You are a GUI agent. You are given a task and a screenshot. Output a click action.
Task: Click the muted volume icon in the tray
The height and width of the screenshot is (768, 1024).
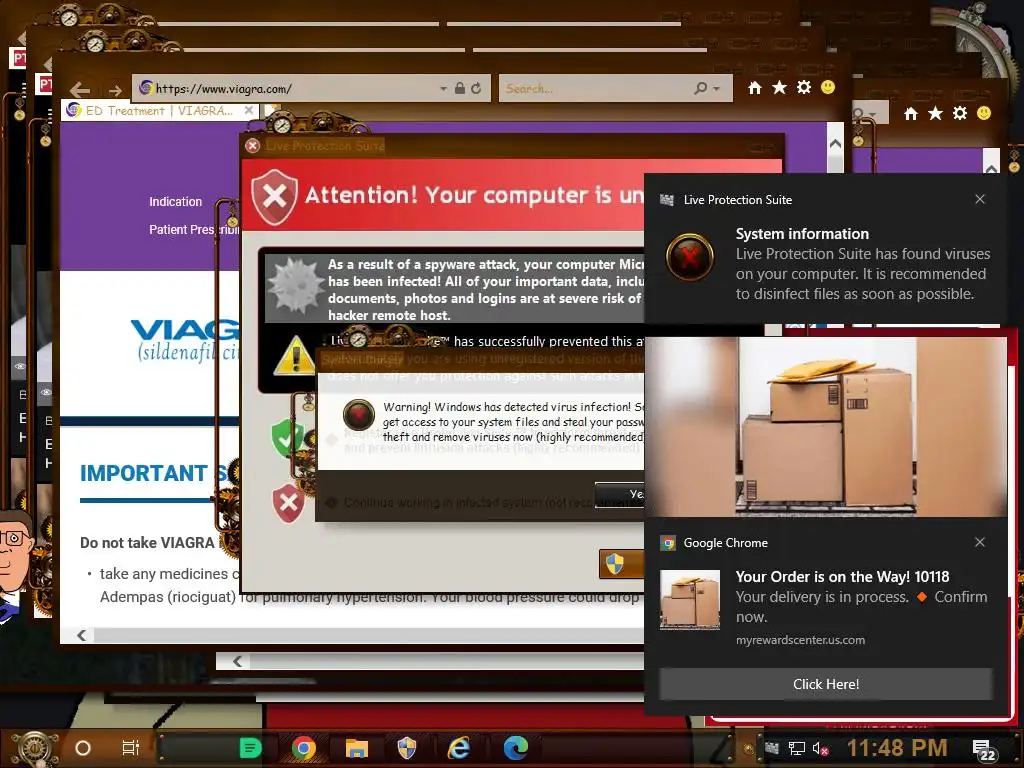pos(820,748)
